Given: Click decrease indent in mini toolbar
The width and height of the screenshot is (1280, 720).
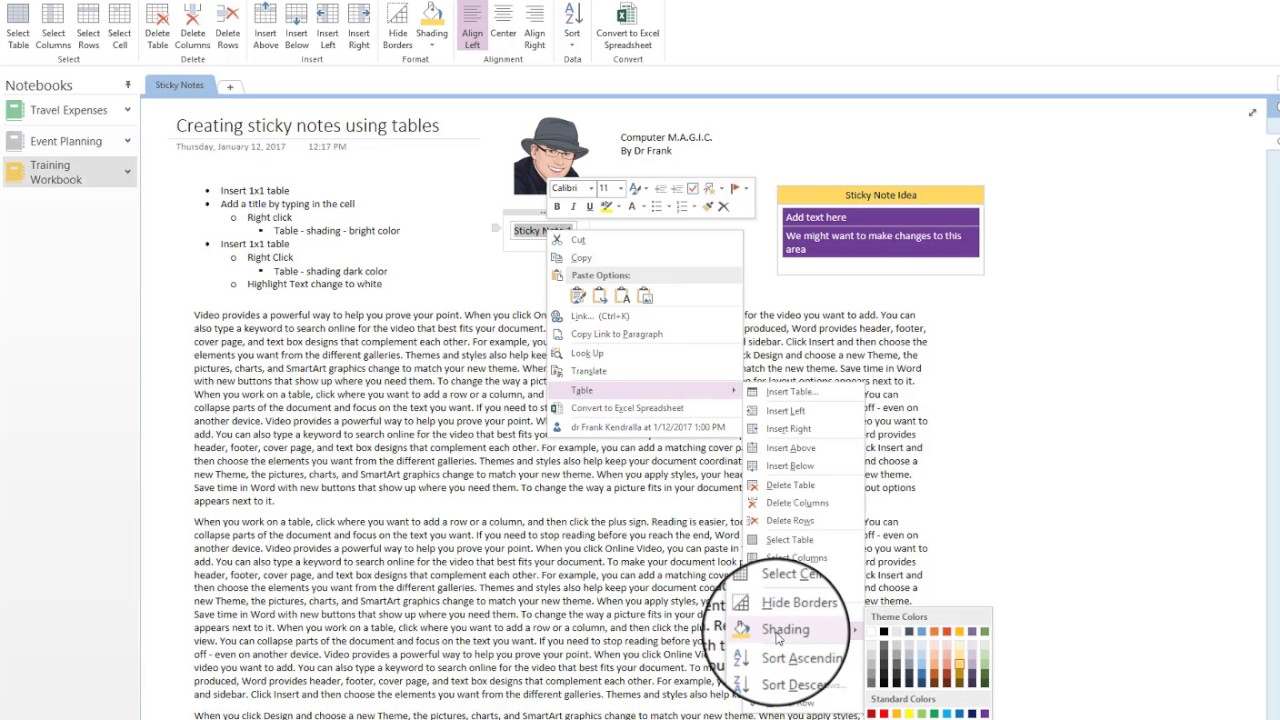Looking at the screenshot, I should pyautogui.click(x=661, y=188).
